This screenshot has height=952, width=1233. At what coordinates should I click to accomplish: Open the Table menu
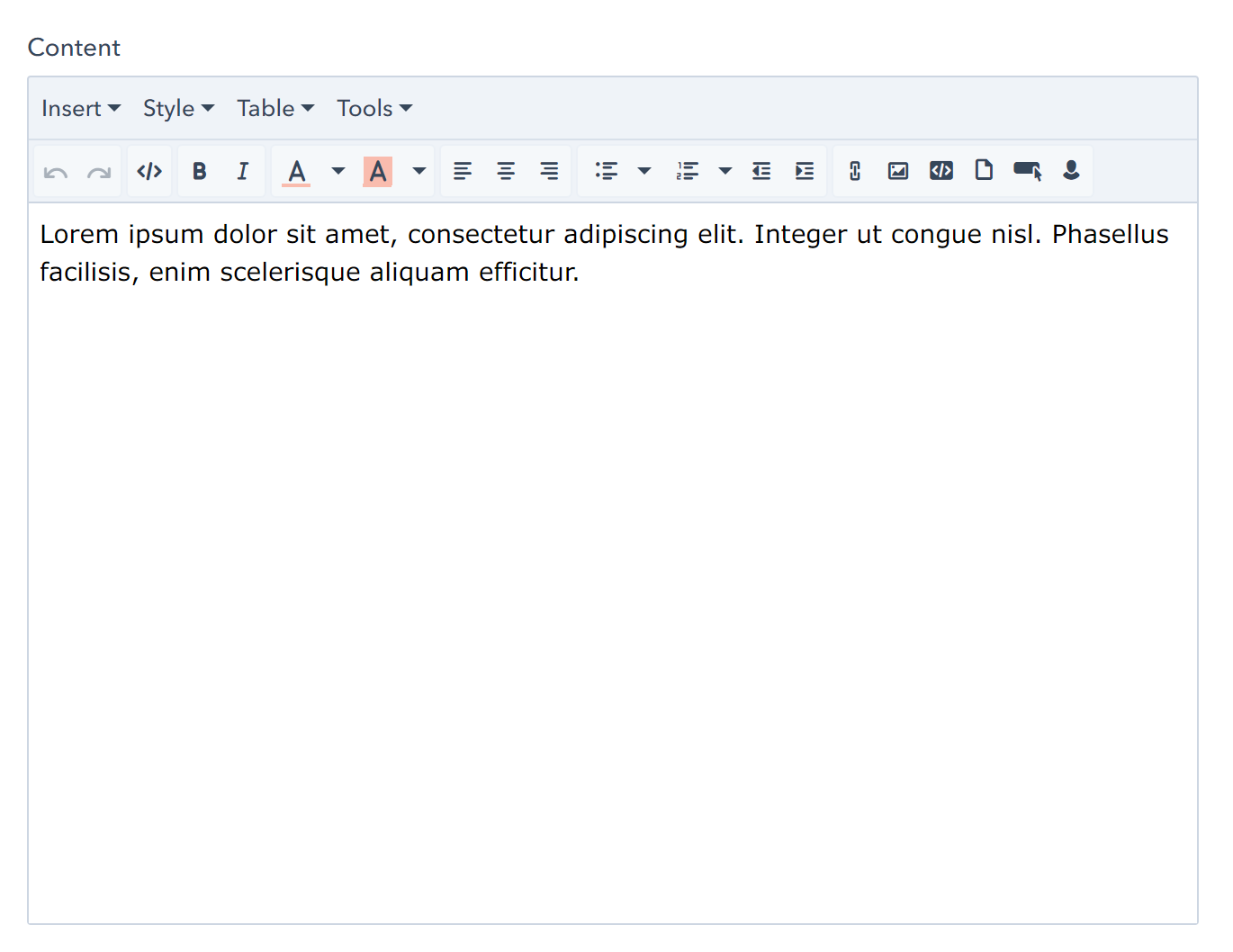(x=274, y=108)
